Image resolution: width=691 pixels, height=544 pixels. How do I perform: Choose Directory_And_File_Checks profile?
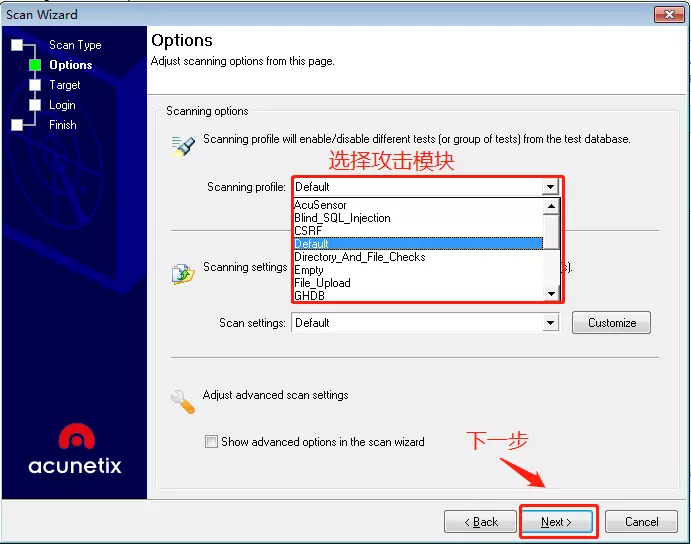(x=418, y=257)
